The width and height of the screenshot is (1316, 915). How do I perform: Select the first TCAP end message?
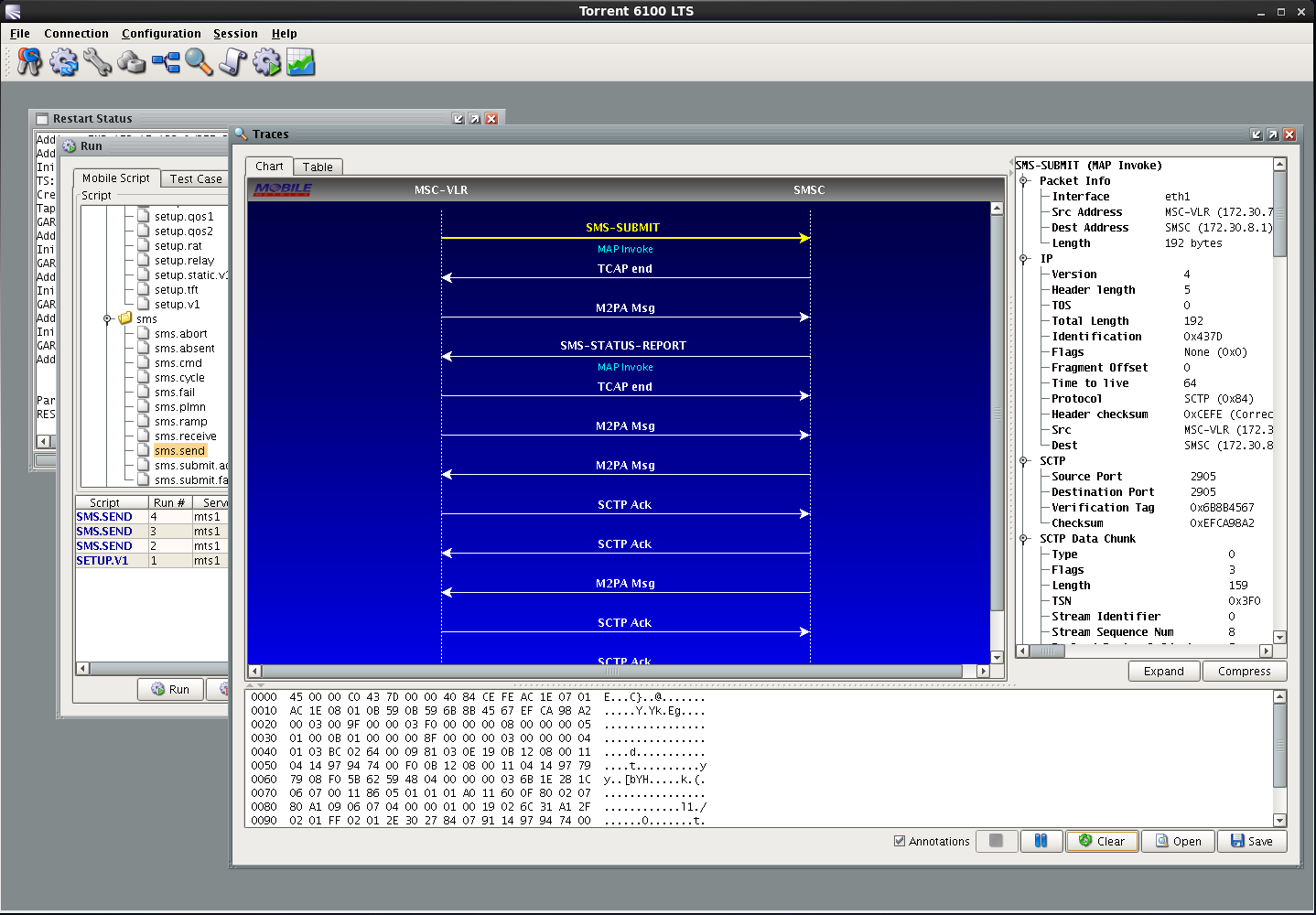(625, 269)
